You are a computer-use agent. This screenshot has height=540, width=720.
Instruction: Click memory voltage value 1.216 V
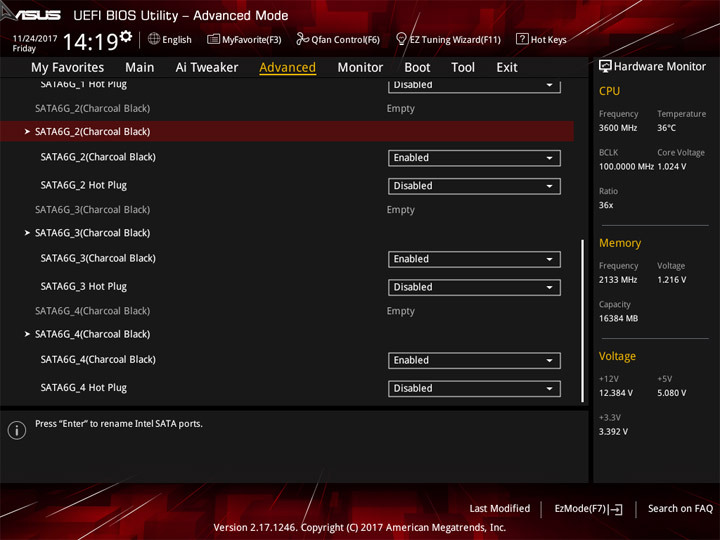(x=672, y=280)
